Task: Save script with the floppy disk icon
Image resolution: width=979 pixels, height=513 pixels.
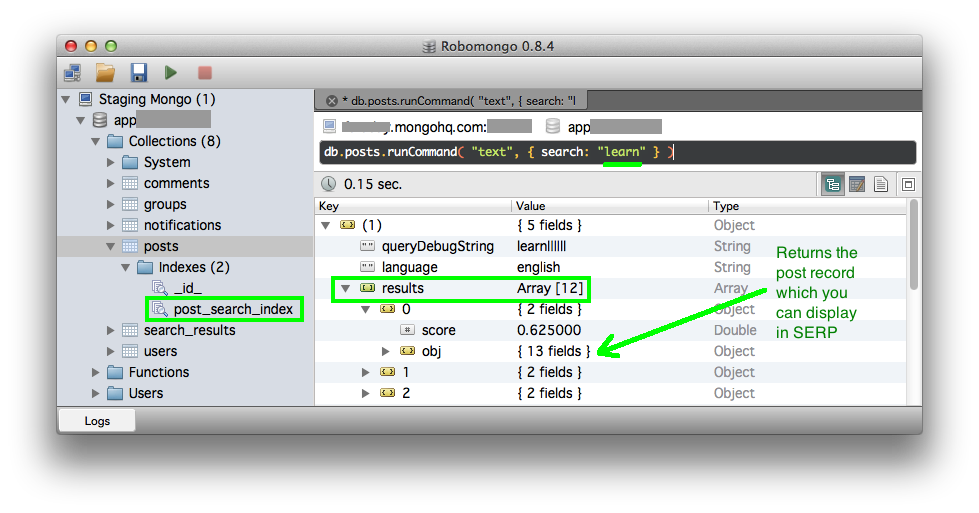Action: click(139, 73)
